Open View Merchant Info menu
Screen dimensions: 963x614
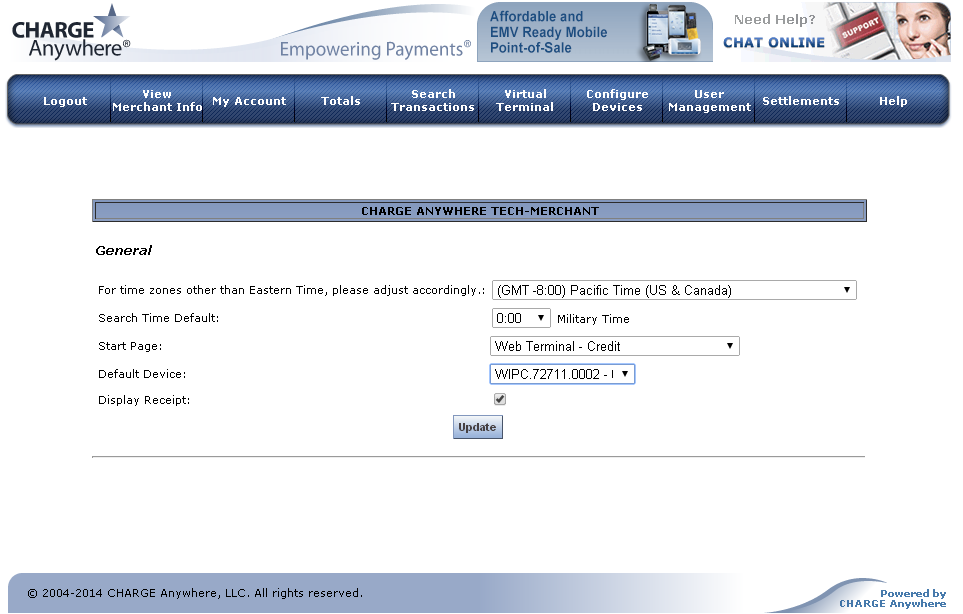coord(157,101)
